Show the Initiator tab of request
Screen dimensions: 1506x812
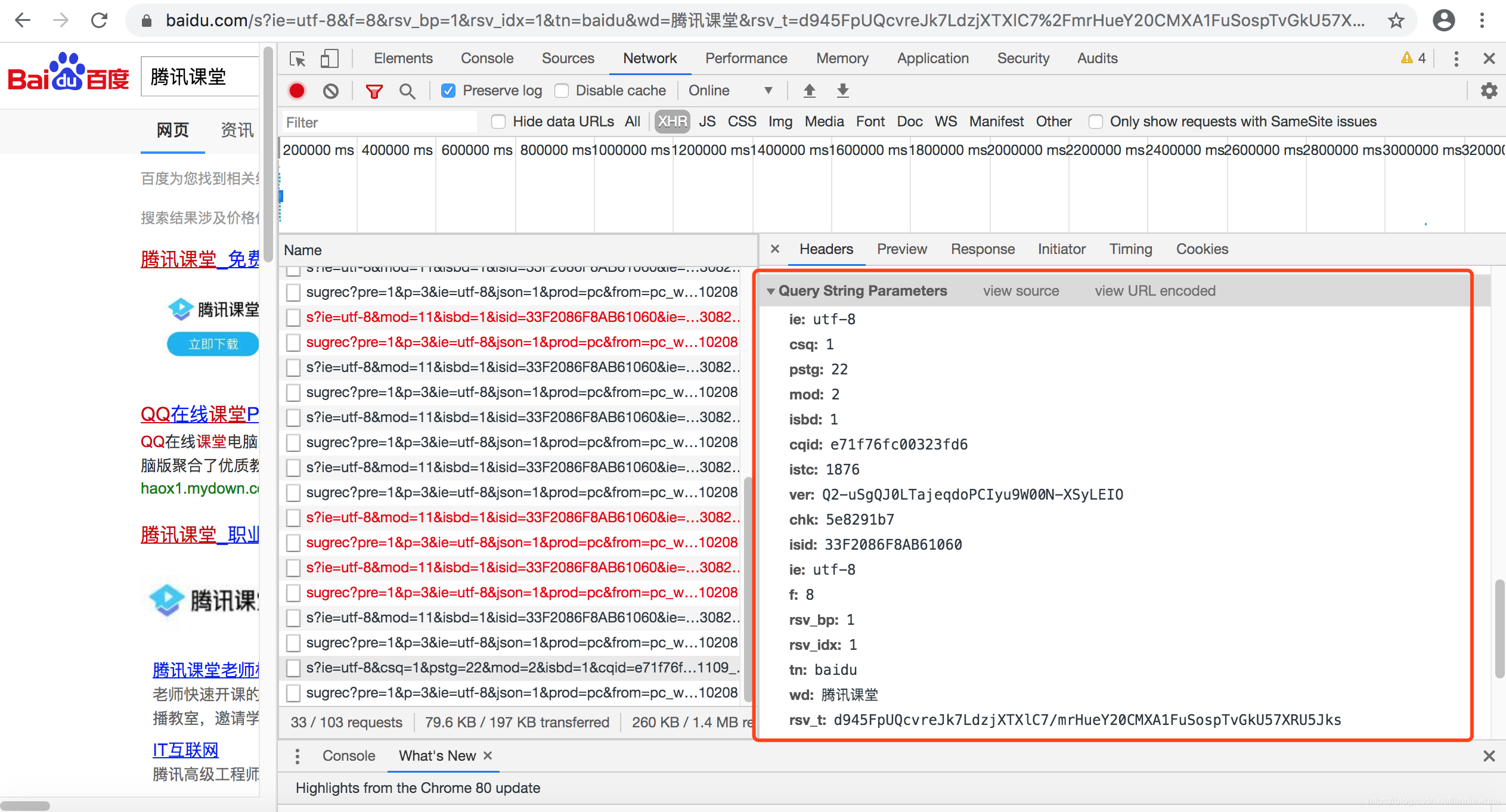tap(1061, 249)
